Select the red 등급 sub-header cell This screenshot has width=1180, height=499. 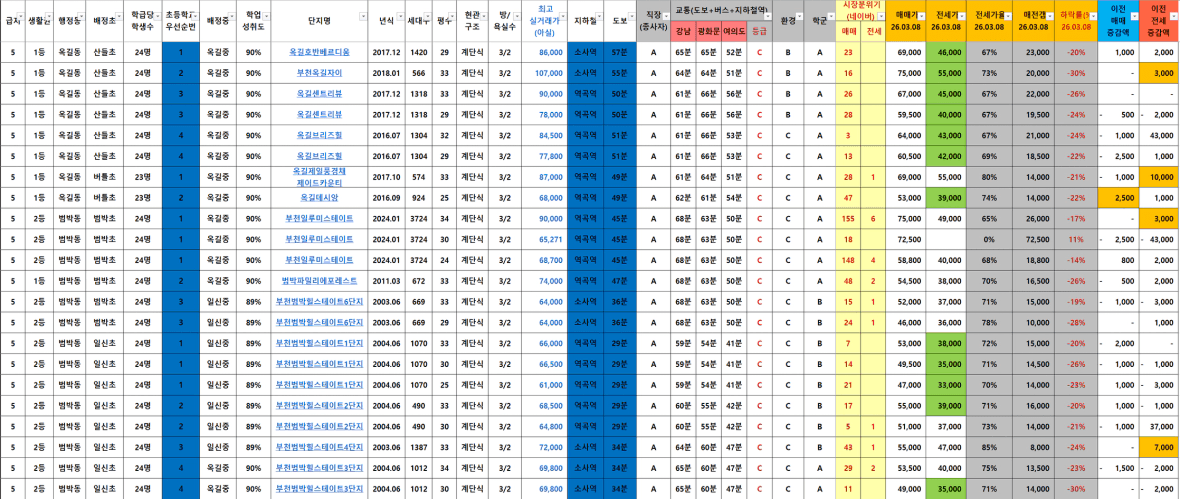759,32
